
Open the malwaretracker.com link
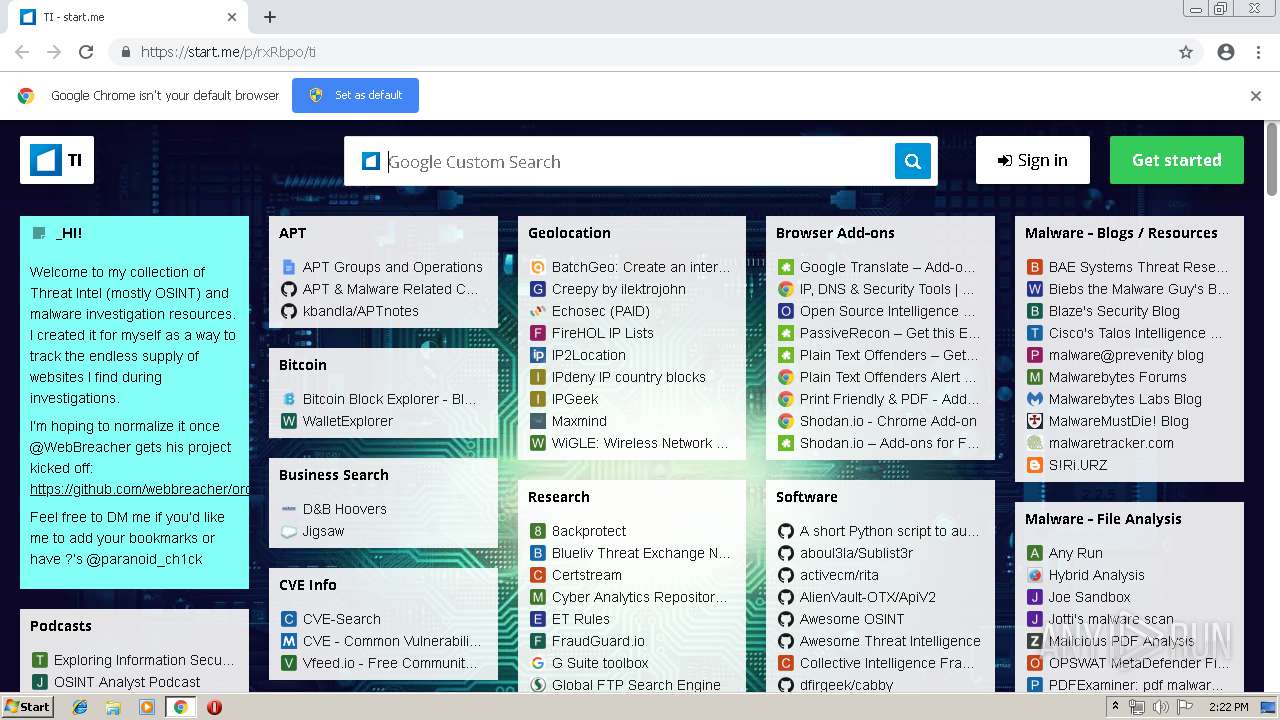click(1111, 443)
